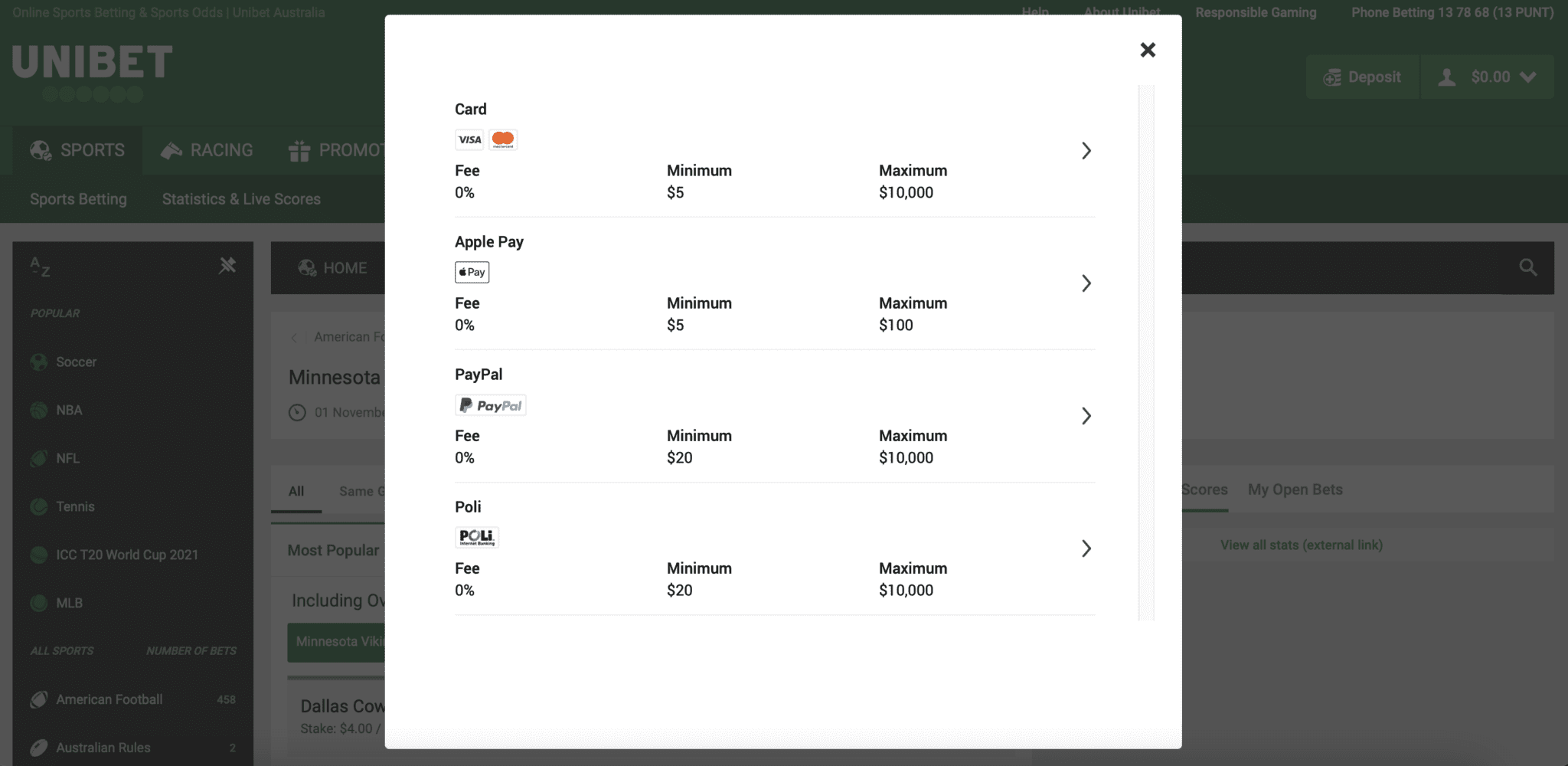This screenshot has width=1568, height=766.
Task: Open the PayPal option chevron
Action: click(1086, 416)
